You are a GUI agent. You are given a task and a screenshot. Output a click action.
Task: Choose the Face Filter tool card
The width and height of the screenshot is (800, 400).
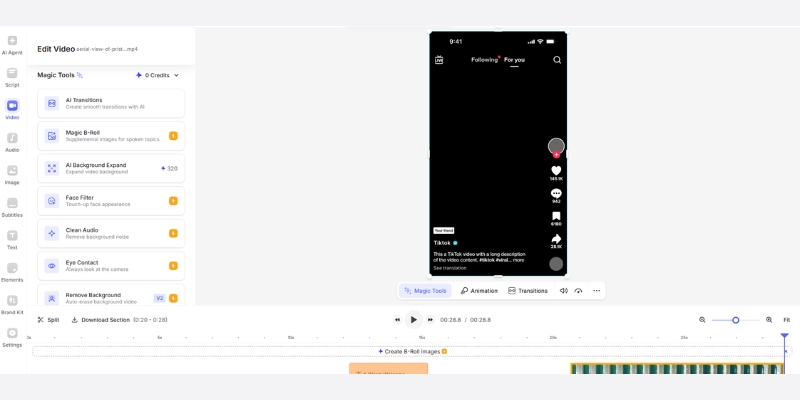pyautogui.click(x=111, y=201)
